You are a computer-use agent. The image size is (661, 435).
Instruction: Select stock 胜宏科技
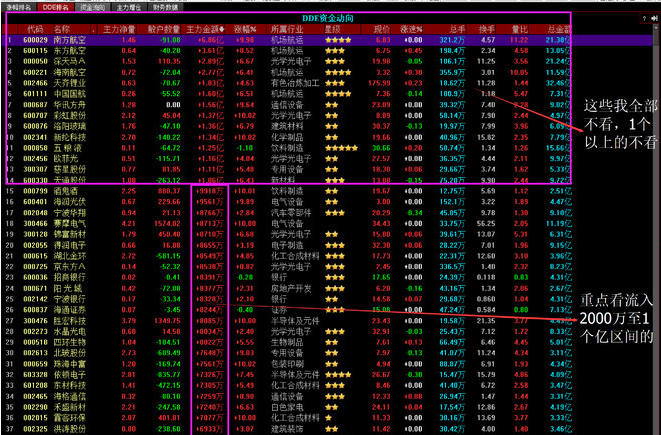pyautogui.click(x=70, y=321)
